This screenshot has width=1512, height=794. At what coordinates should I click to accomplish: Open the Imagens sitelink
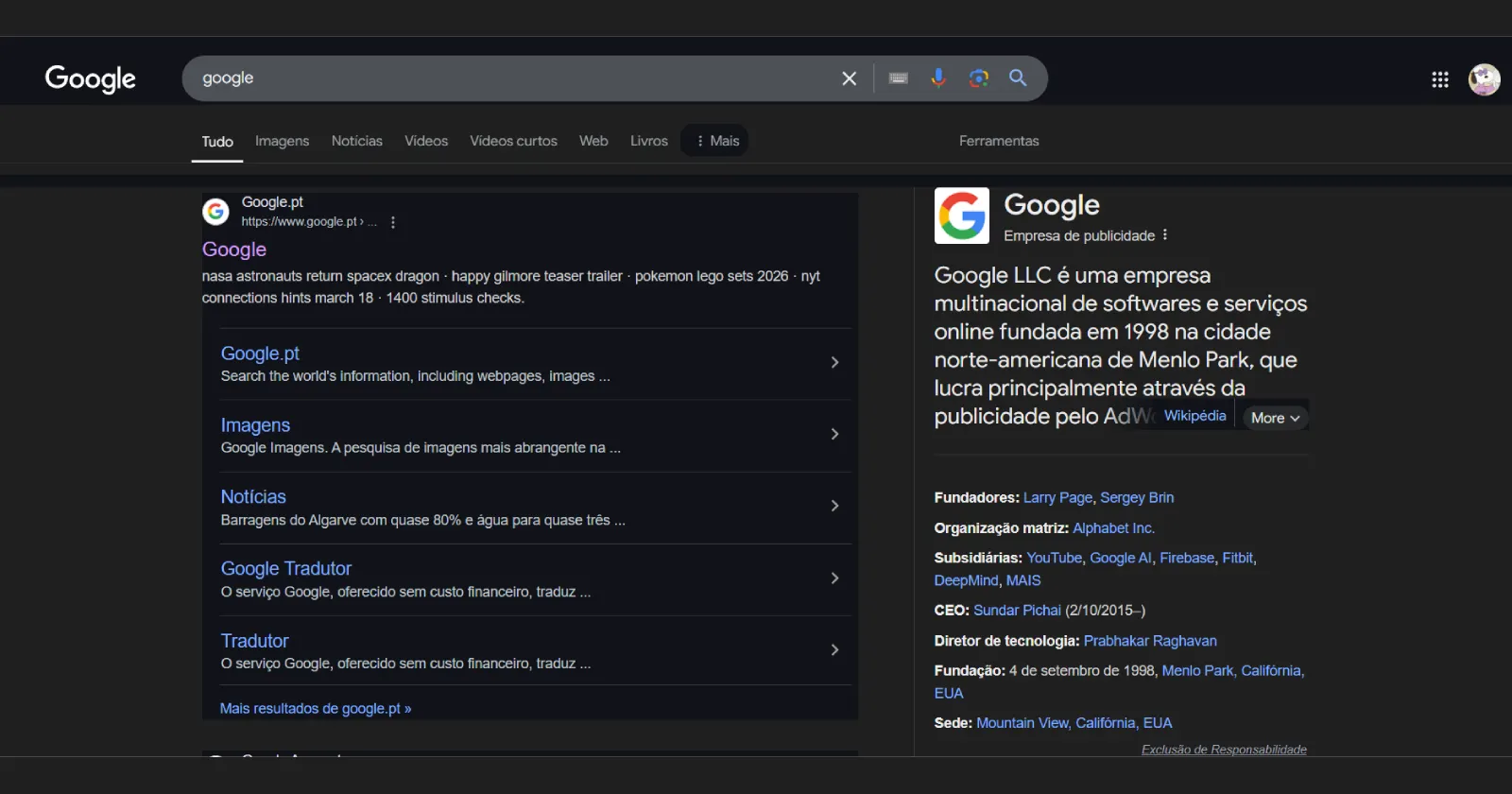(255, 425)
